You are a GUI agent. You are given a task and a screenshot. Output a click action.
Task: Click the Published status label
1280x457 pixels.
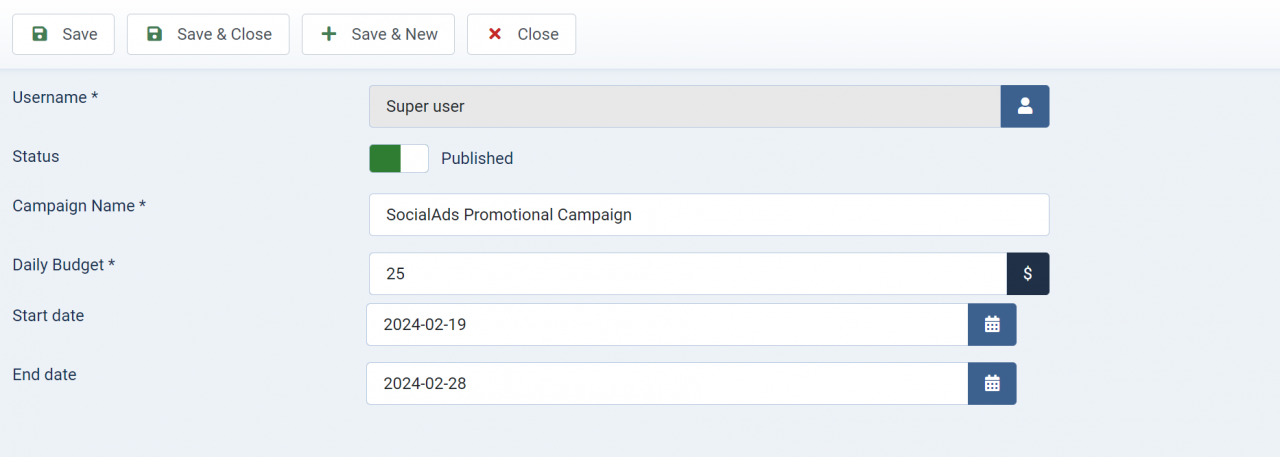click(x=477, y=158)
